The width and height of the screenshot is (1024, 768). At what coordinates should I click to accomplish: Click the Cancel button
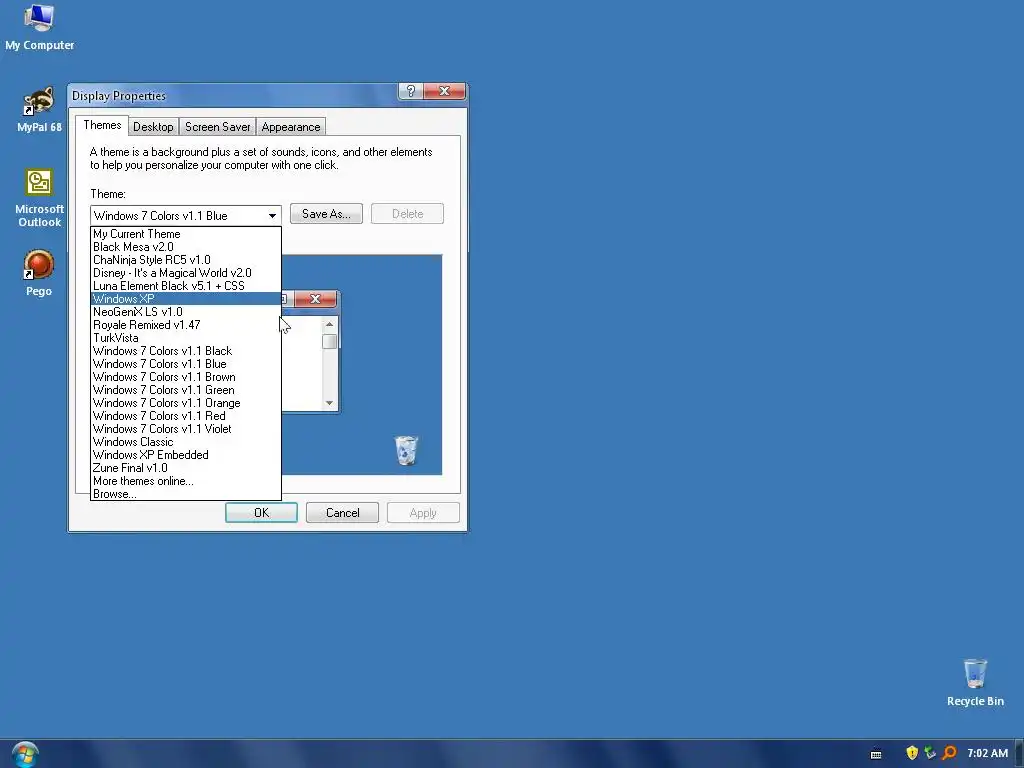pos(342,513)
